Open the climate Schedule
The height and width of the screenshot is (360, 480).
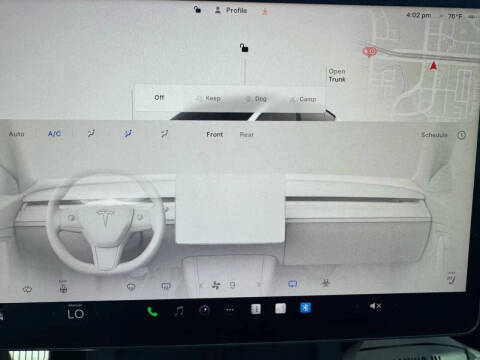434,135
